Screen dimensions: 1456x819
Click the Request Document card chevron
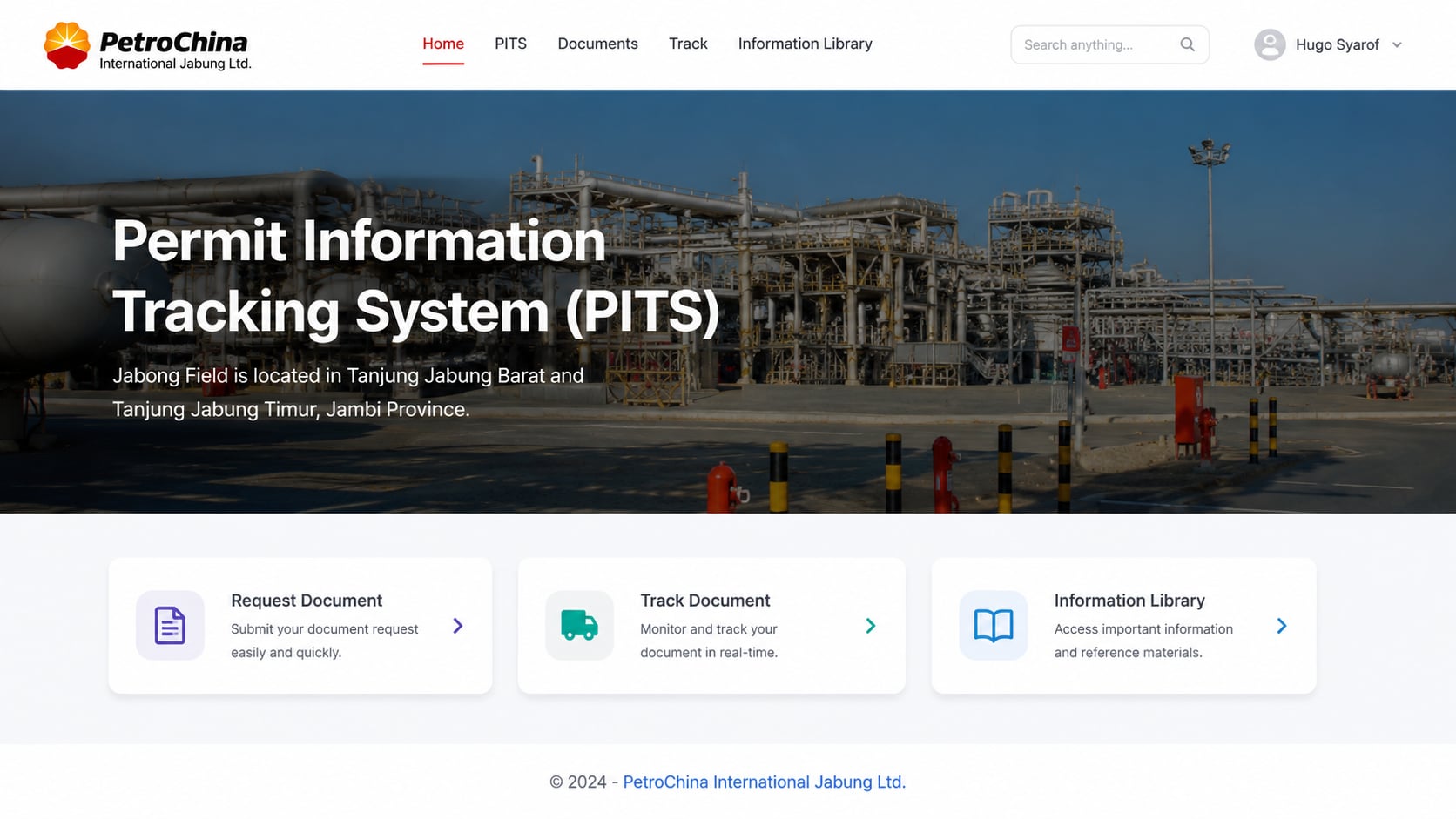(x=458, y=626)
